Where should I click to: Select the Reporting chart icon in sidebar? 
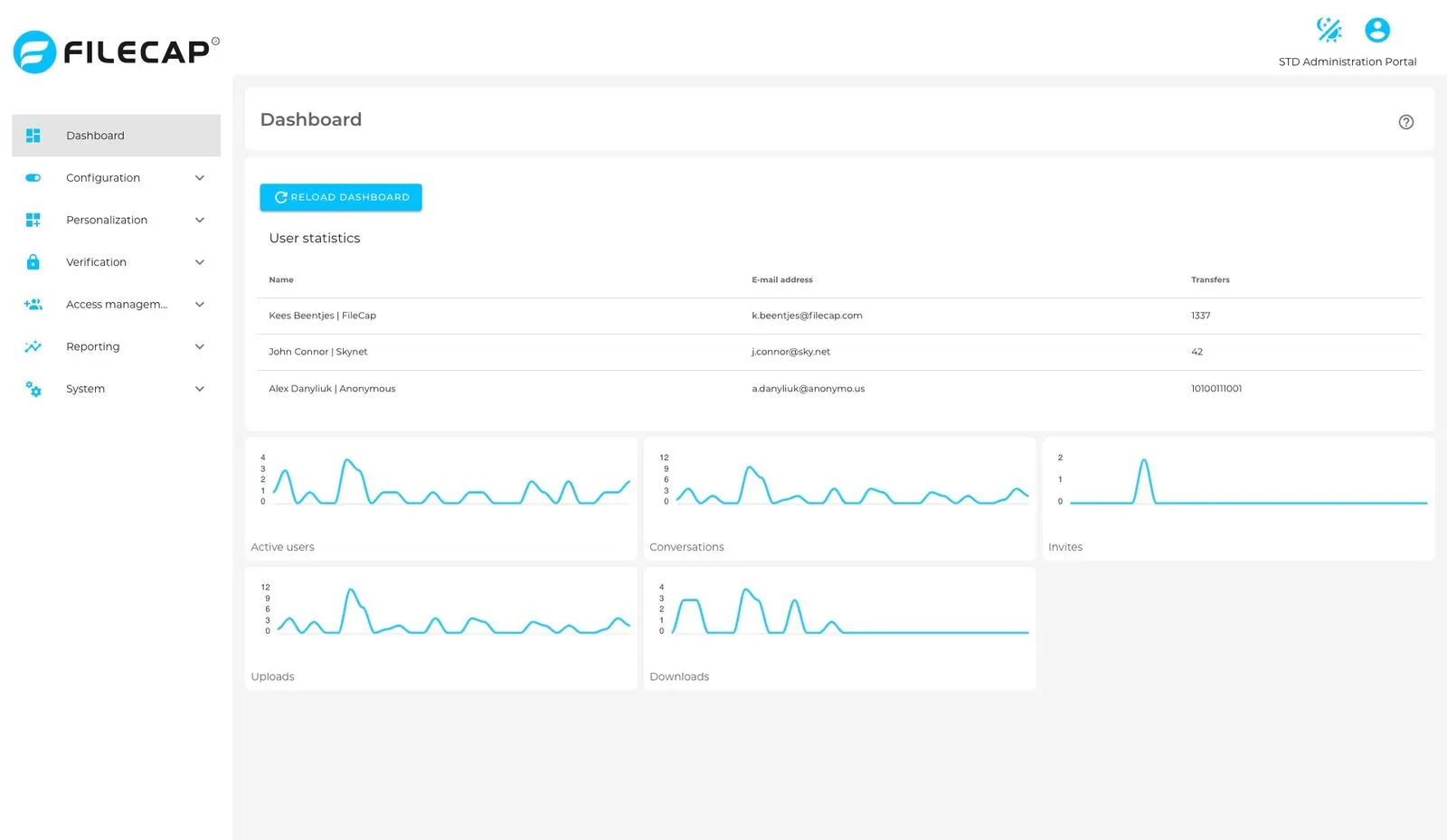(x=33, y=346)
